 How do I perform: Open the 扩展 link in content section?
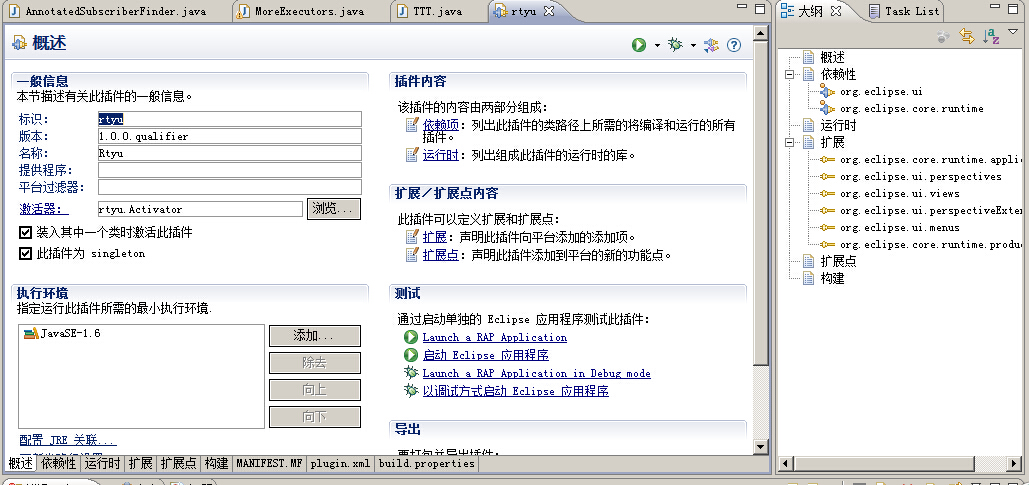[434, 237]
